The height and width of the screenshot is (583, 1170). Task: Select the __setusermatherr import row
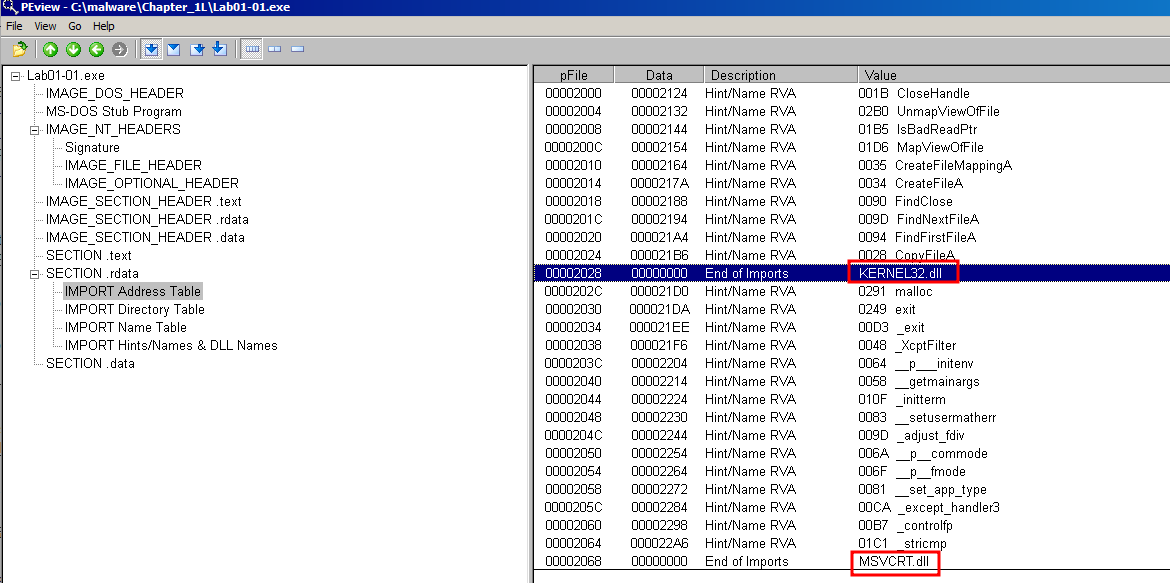(x=852, y=417)
